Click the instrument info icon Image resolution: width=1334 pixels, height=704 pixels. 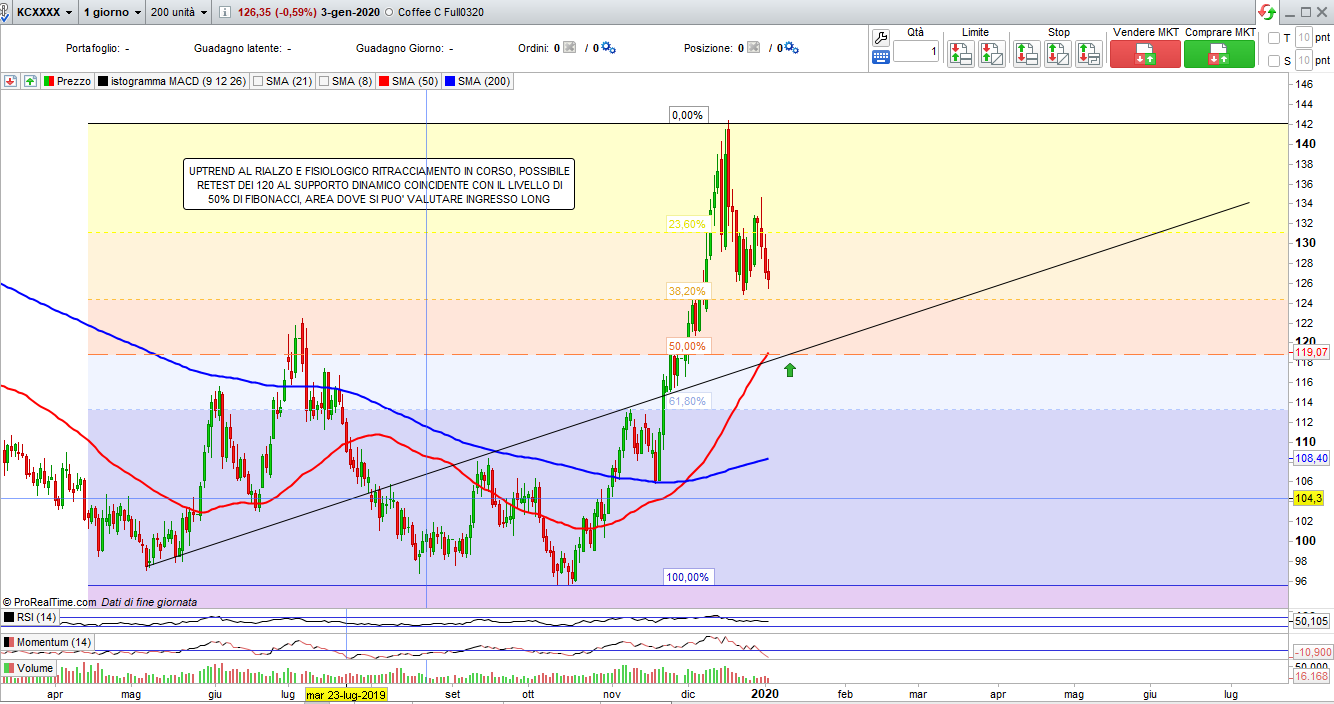tap(225, 13)
